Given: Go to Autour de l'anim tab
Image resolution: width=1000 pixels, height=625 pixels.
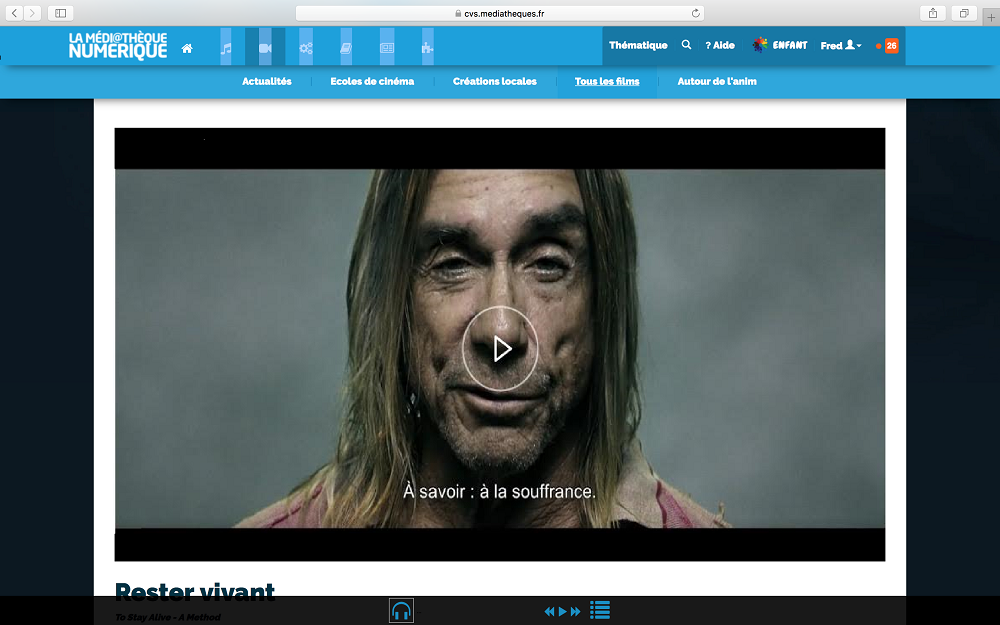Looking at the screenshot, I should point(717,82).
